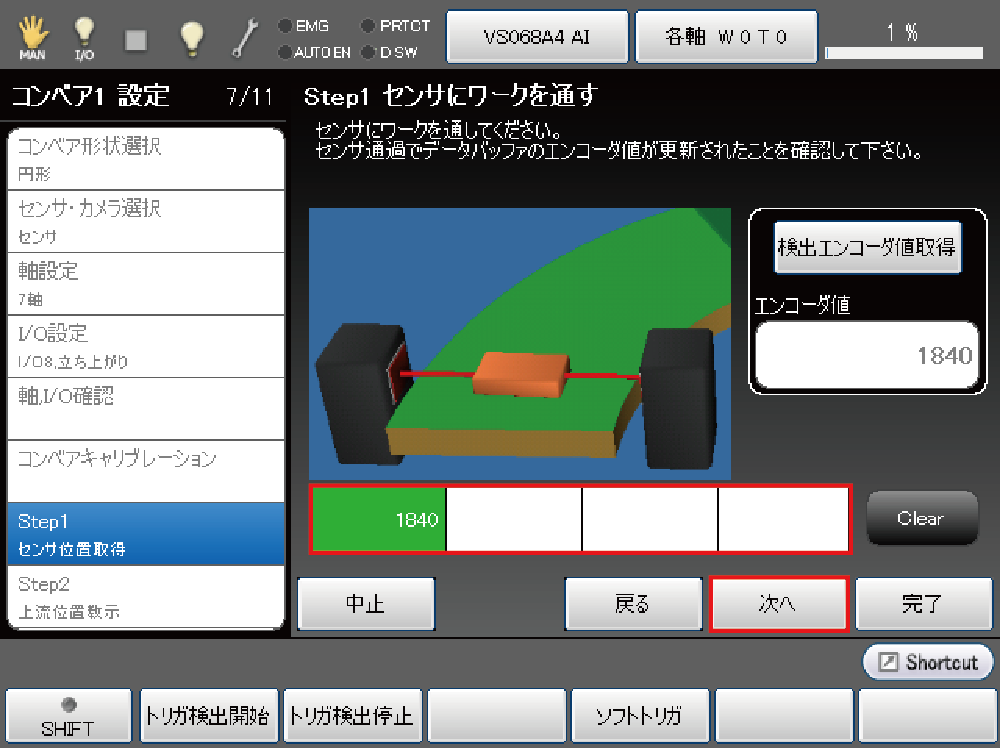Select コンベア形状選択 in step list
Viewport: 1000px width, 748px height.
(145, 159)
